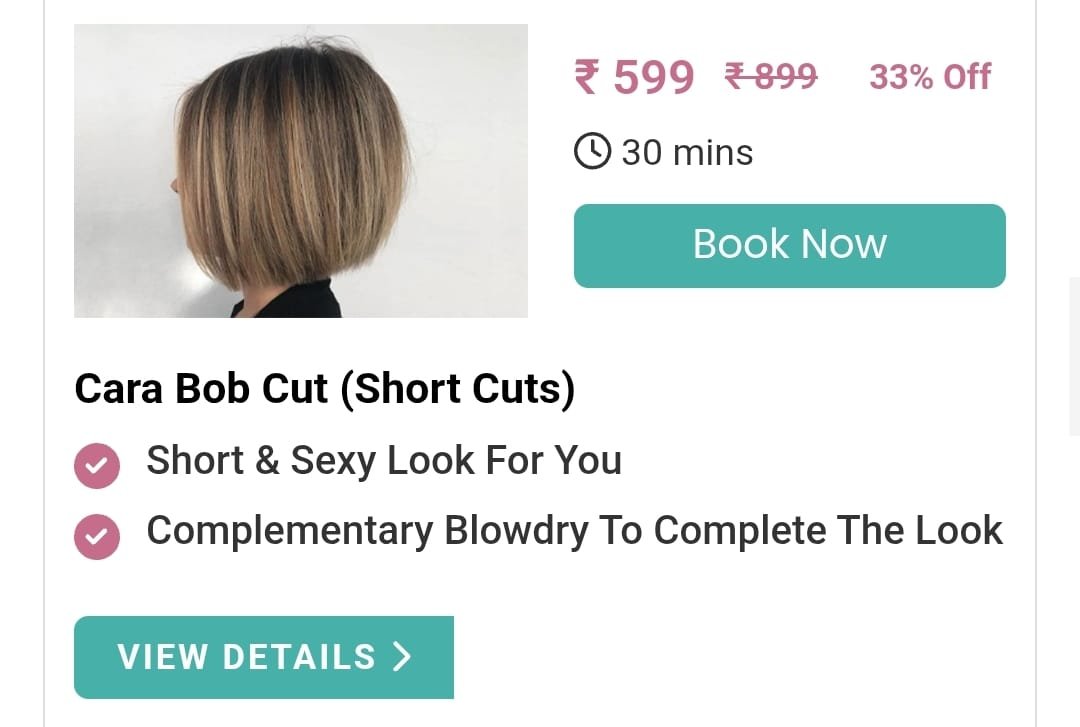1080x727 pixels.
Task: Click the gray scrollbar on the right edge
Action: [x=1074, y=356]
